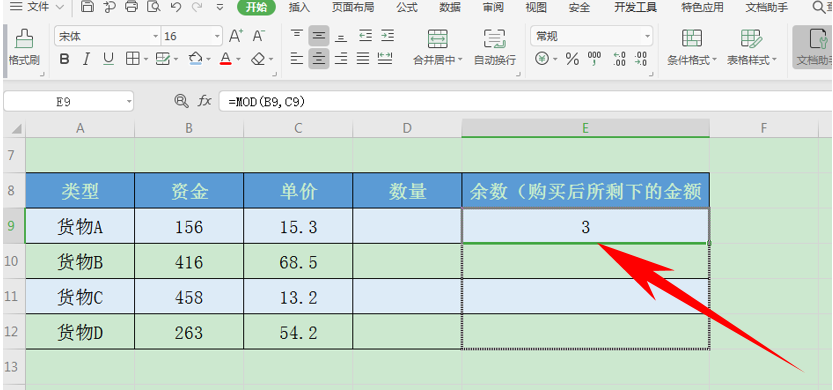Select top vertical align icon
The width and height of the screenshot is (833, 390).
296,36
